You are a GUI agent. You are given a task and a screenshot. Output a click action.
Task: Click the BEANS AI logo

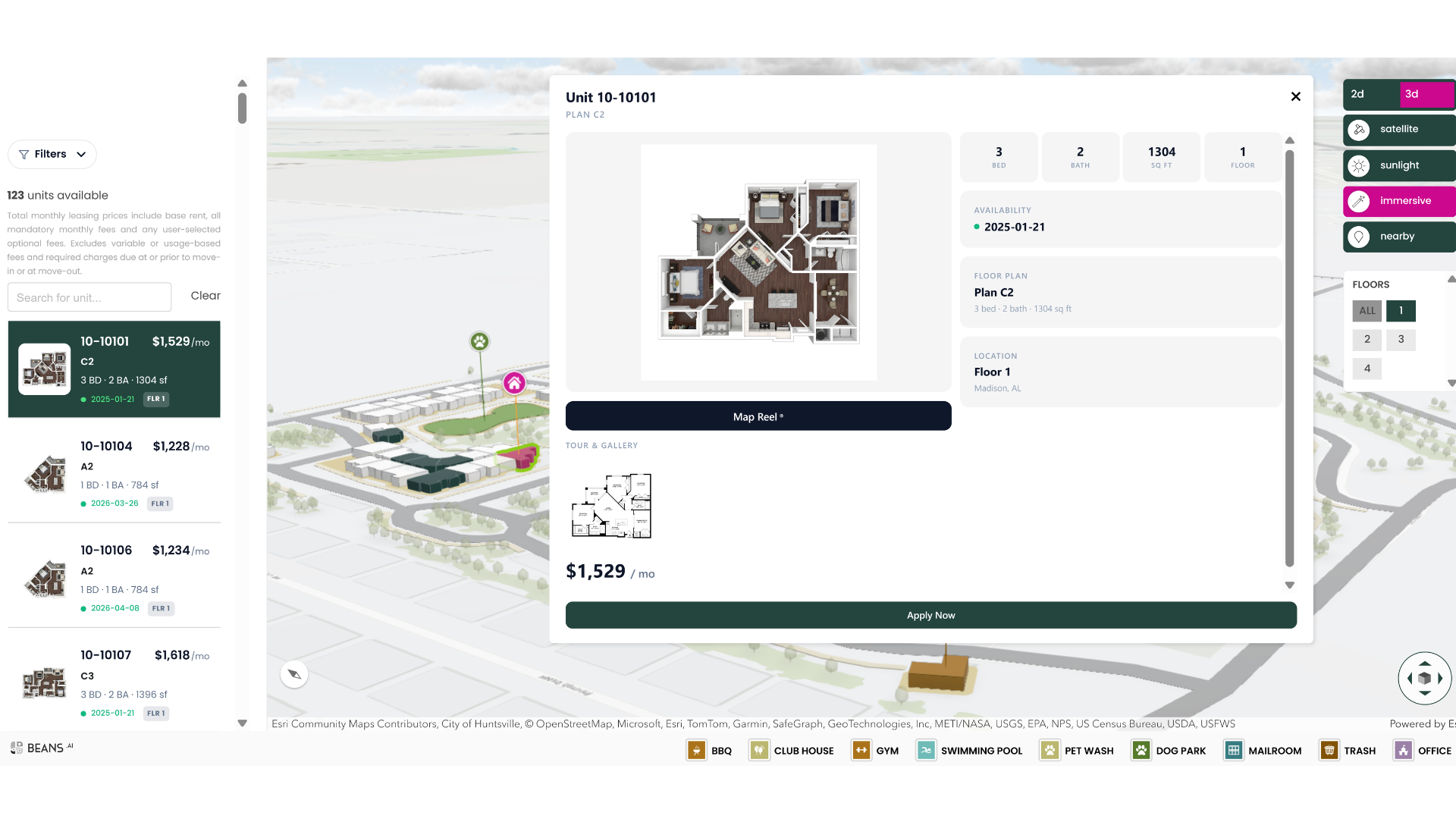coord(42,748)
